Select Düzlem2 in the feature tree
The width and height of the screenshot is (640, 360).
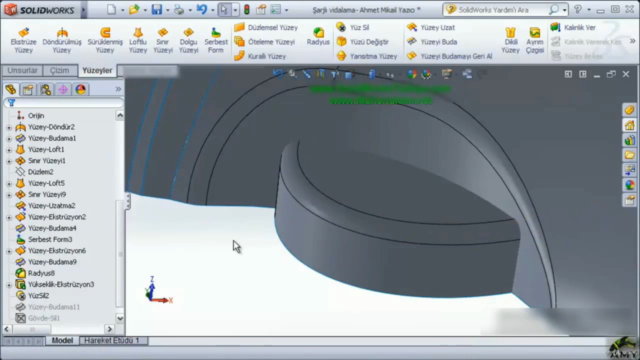point(40,172)
